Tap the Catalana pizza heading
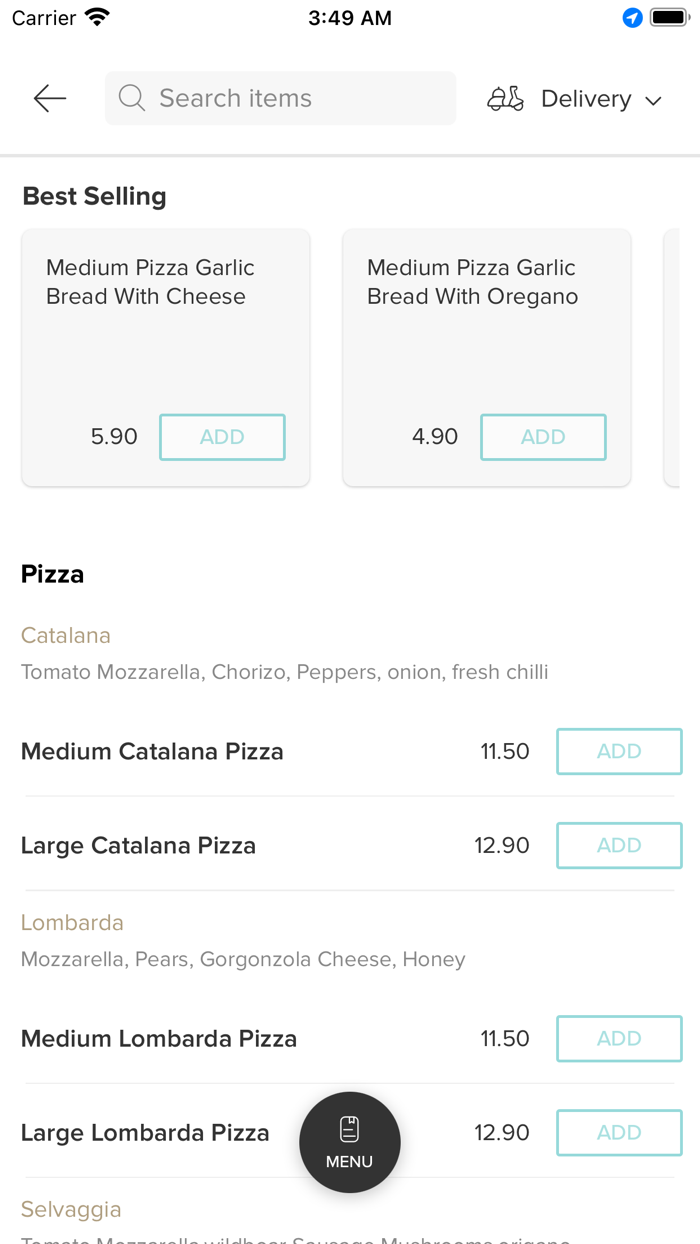700x1244 pixels. [66, 636]
